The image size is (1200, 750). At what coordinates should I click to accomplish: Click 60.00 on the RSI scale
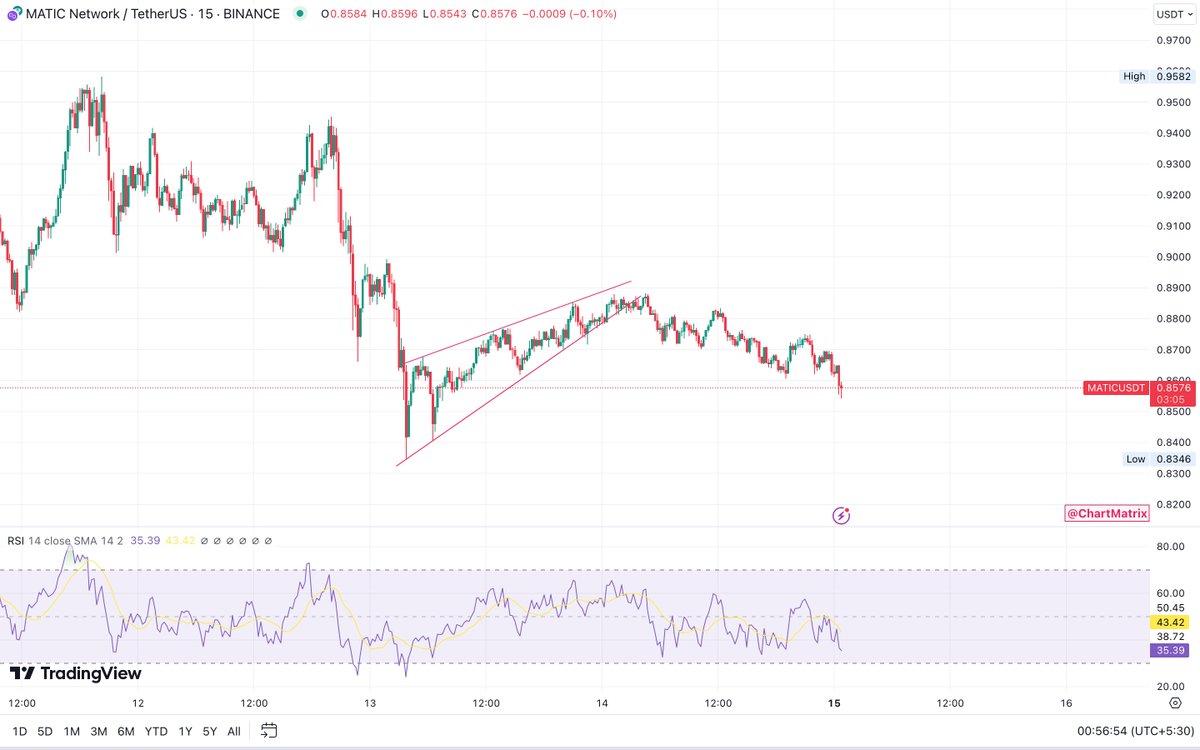(x=1171, y=593)
